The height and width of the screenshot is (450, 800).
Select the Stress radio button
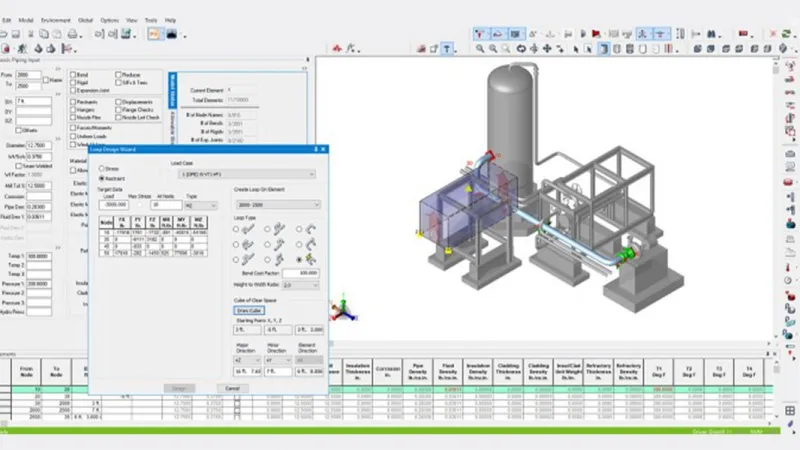[102, 168]
